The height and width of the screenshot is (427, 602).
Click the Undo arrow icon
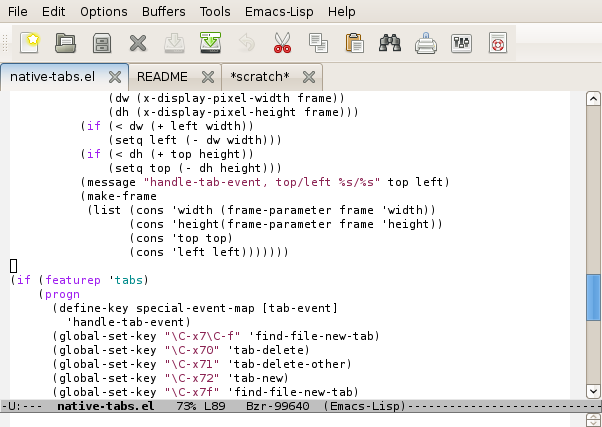[246, 43]
